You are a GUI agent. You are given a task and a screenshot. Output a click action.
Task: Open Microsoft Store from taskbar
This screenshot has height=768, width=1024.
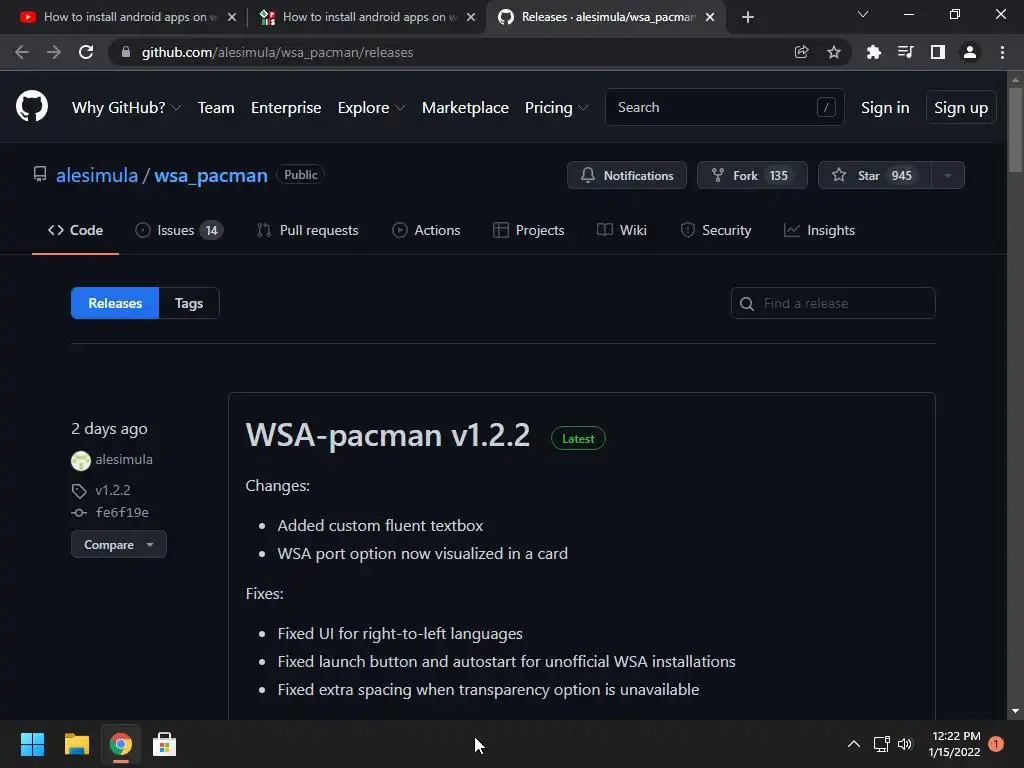[x=164, y=744]
